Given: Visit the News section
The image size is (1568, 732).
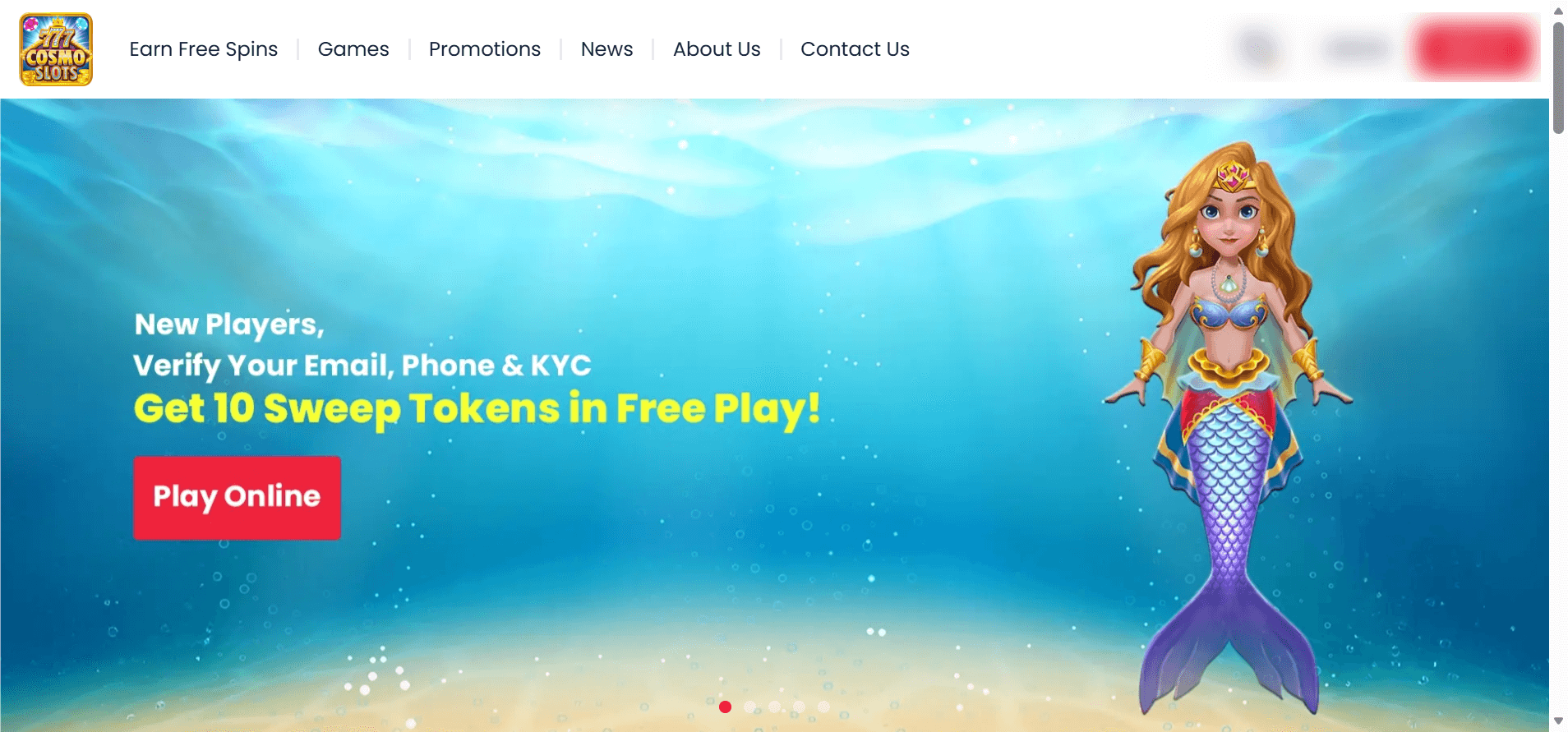Looking at the screenshot, I should (607, 49).
